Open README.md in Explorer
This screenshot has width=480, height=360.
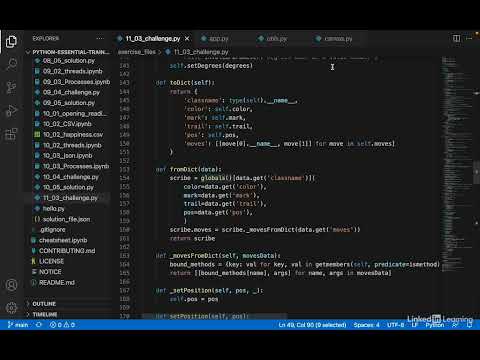coord(57,283)
